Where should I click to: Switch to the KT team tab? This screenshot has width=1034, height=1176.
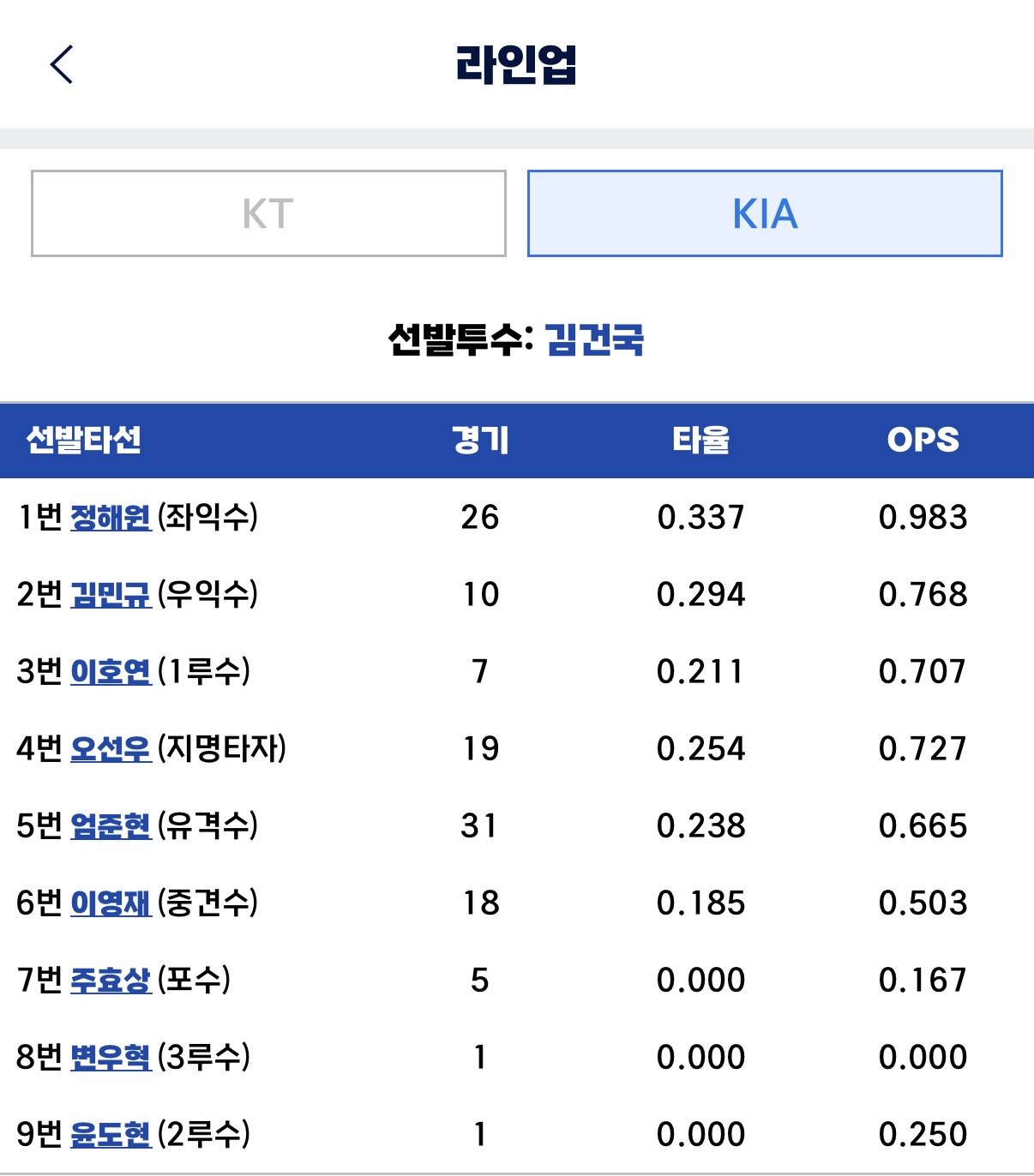pos(268,213)
